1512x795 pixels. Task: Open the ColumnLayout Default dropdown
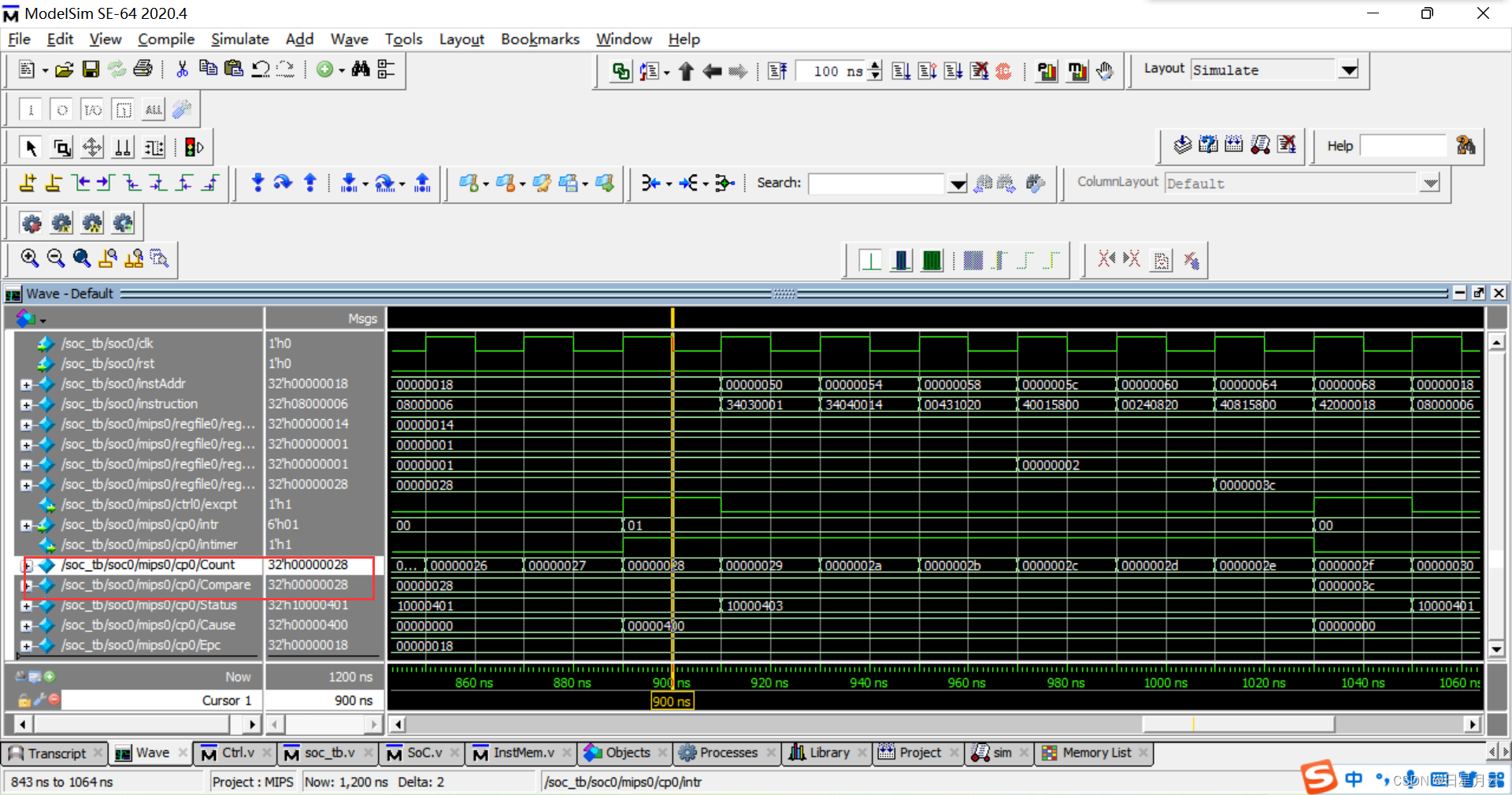[1430, 183]
